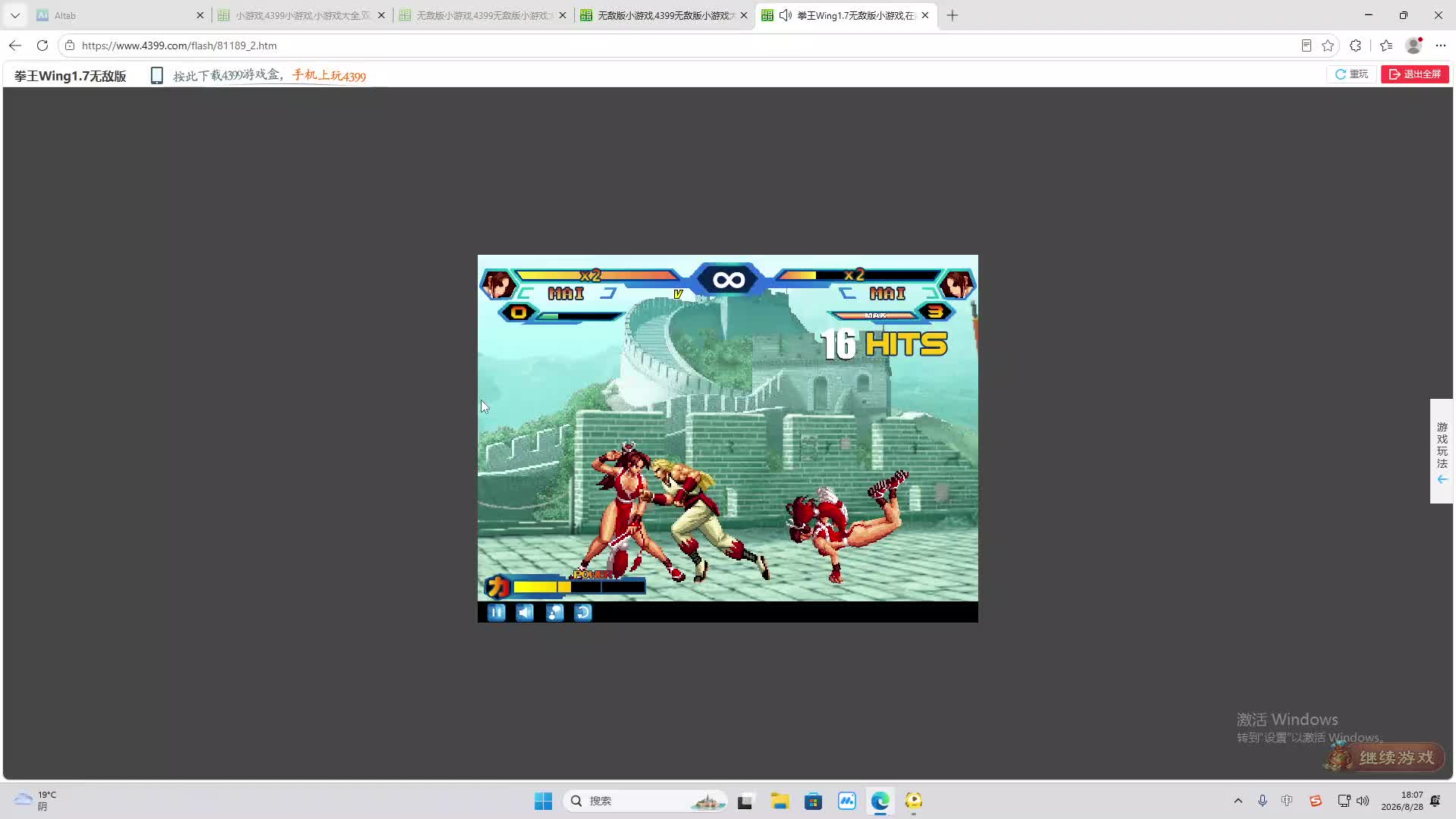The width and height of the screenshot is (1456, 819).
Task: Click 重玩 to replay the game
Action: [x=1351, y=74]
